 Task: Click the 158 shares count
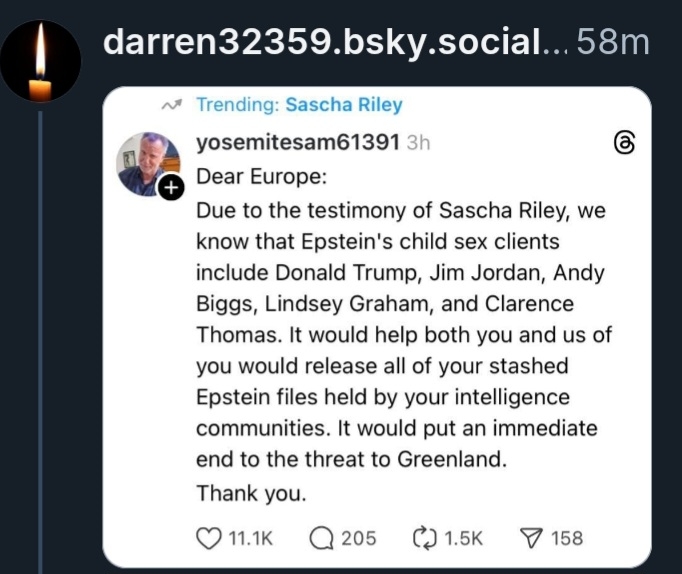(x=566, y=538)
